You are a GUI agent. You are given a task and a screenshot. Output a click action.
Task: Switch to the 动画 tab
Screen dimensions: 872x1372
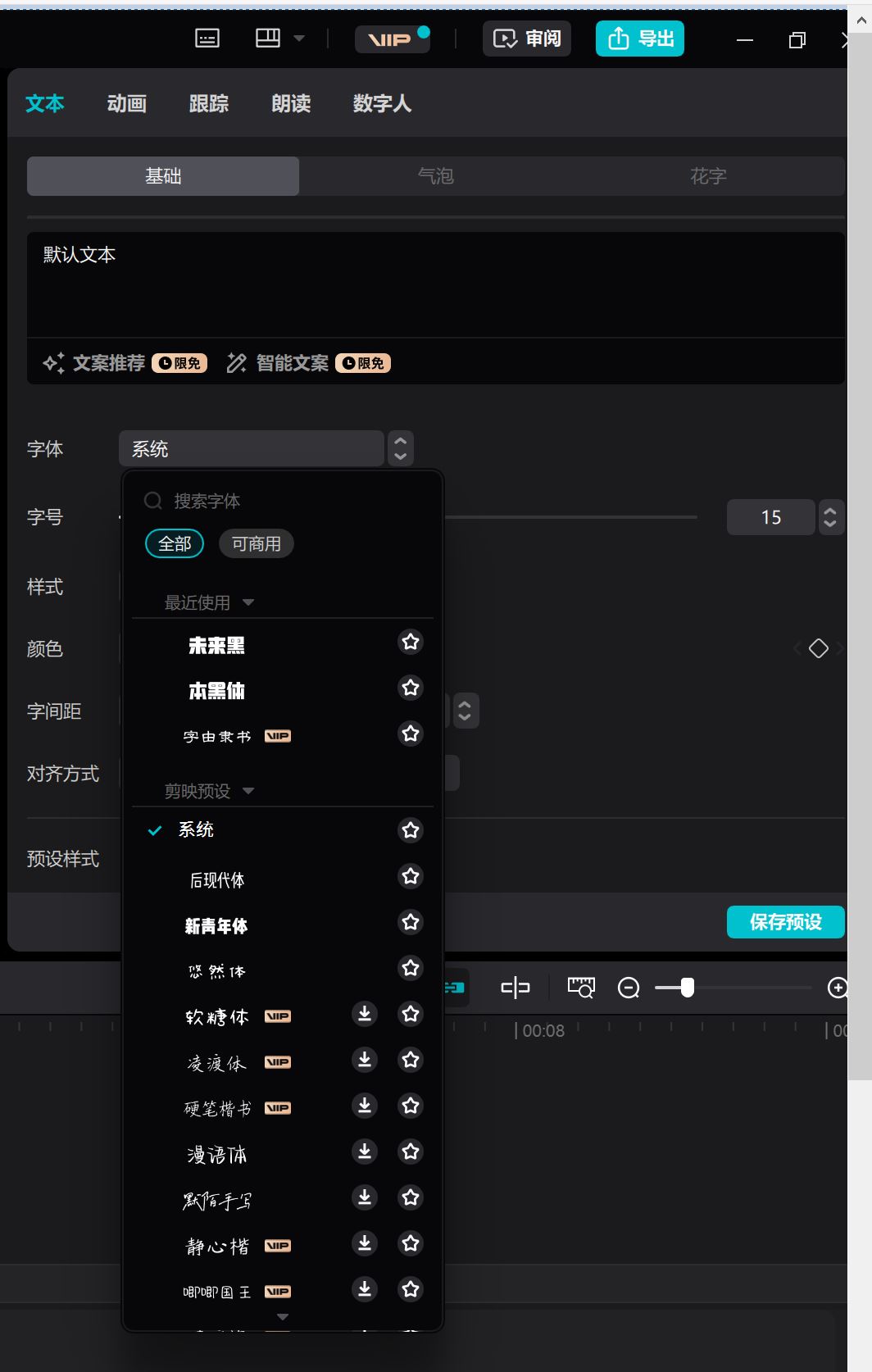(x=127, y=103)
